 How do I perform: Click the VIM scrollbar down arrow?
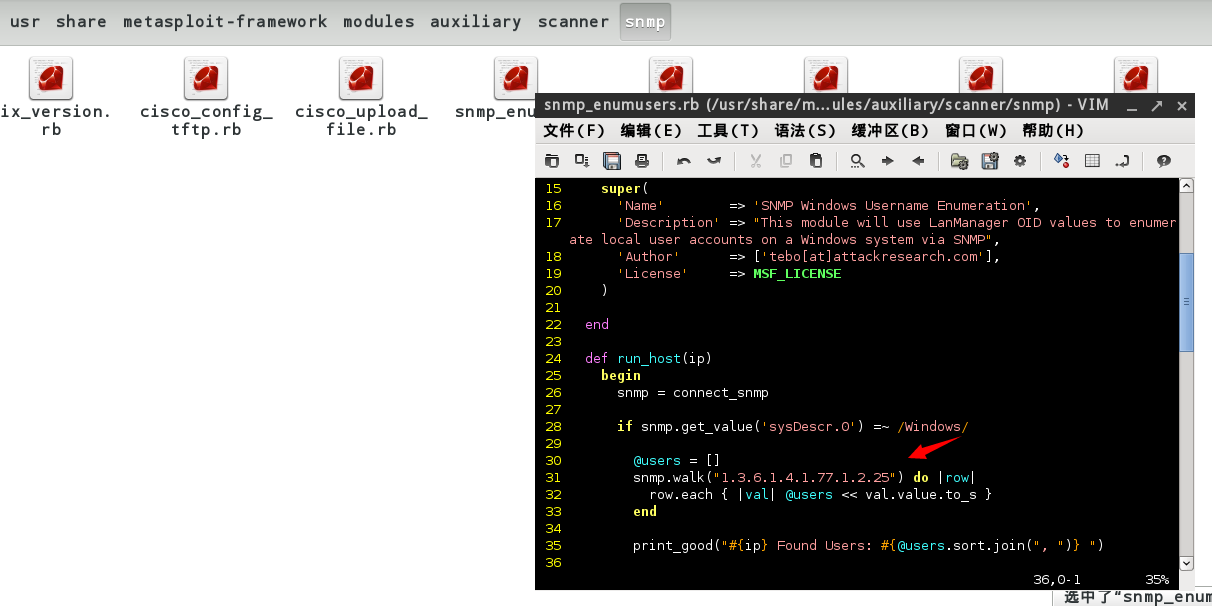[1186, 563]
